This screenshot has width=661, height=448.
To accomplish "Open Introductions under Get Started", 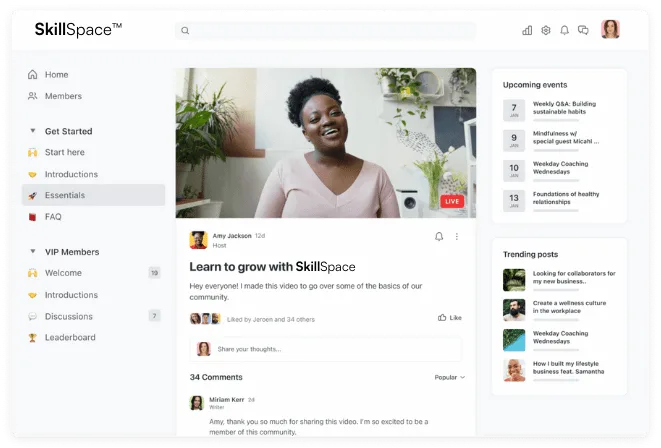I will [71, 174].
